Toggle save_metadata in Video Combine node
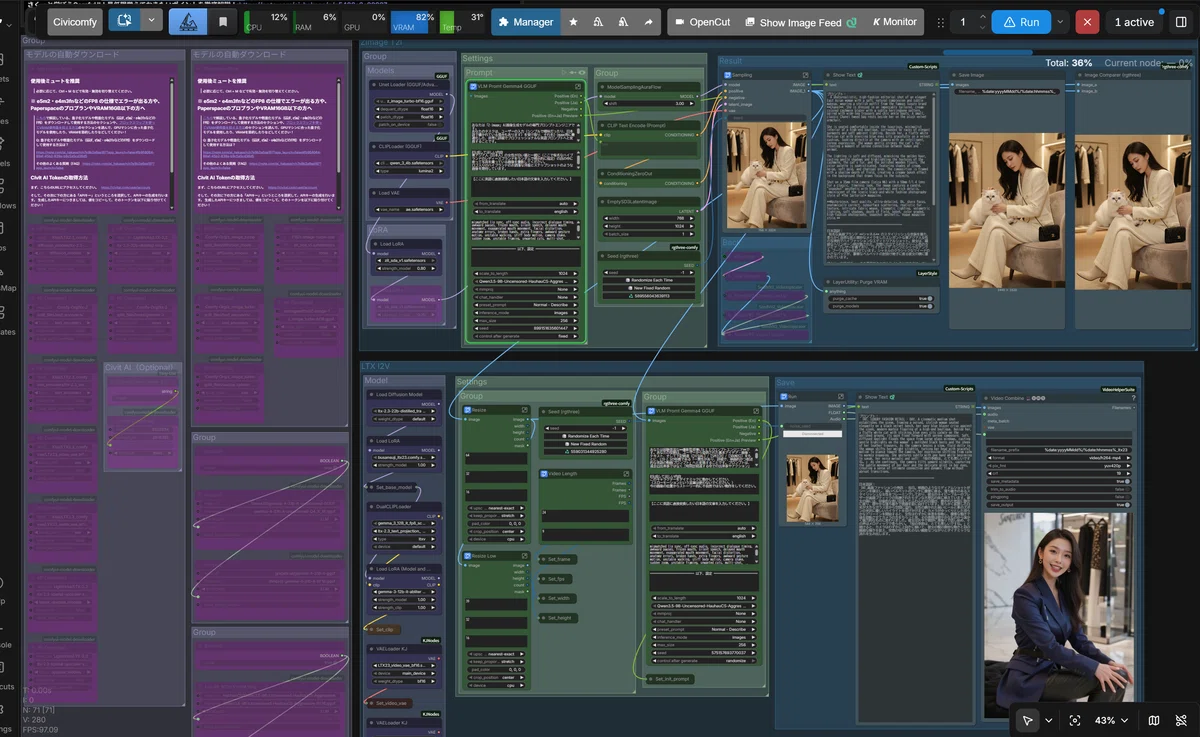The image size is (1200, 737). (1058, 481)
